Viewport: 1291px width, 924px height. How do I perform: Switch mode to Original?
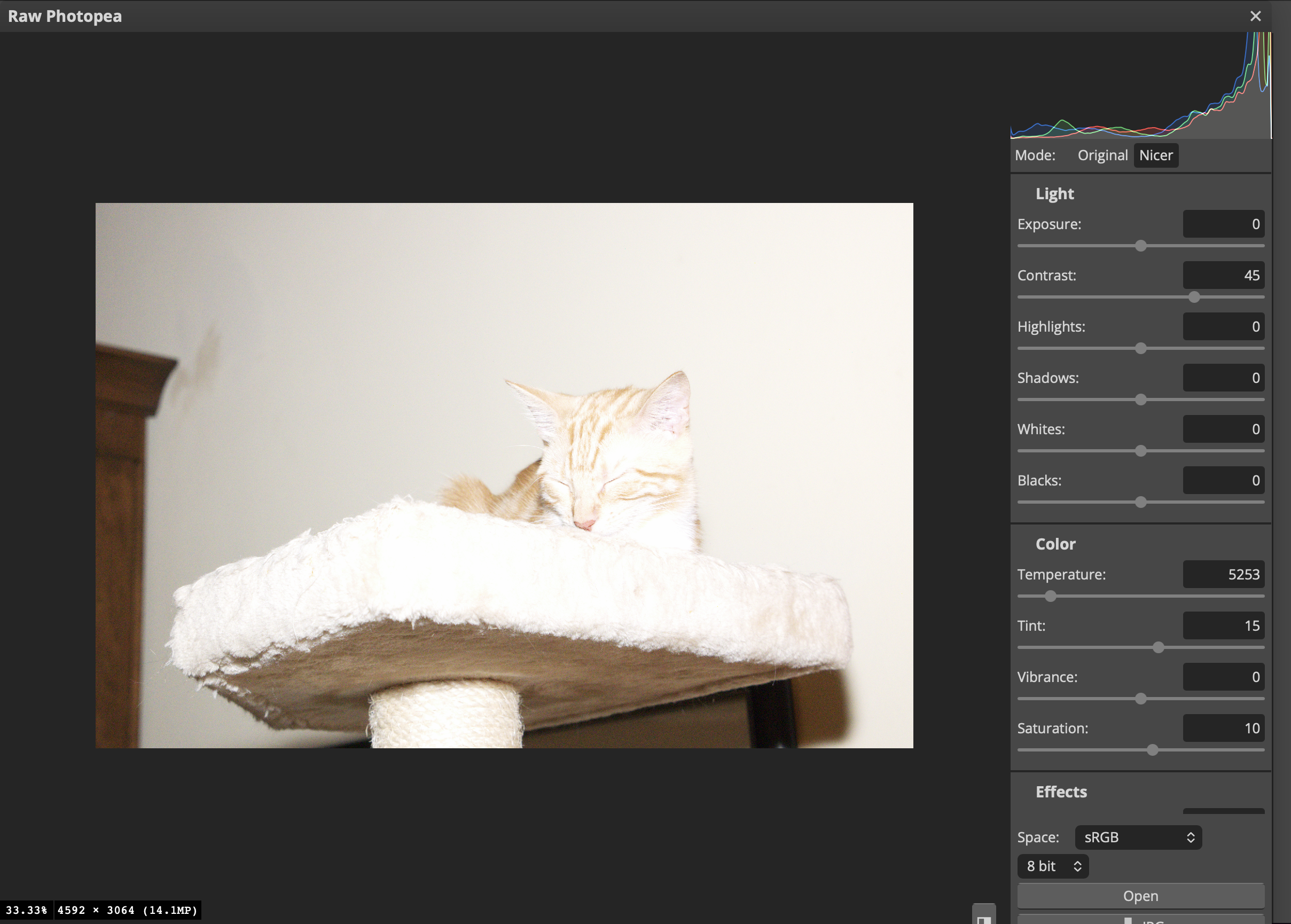pyautogui.click(x=1102, y=155)
